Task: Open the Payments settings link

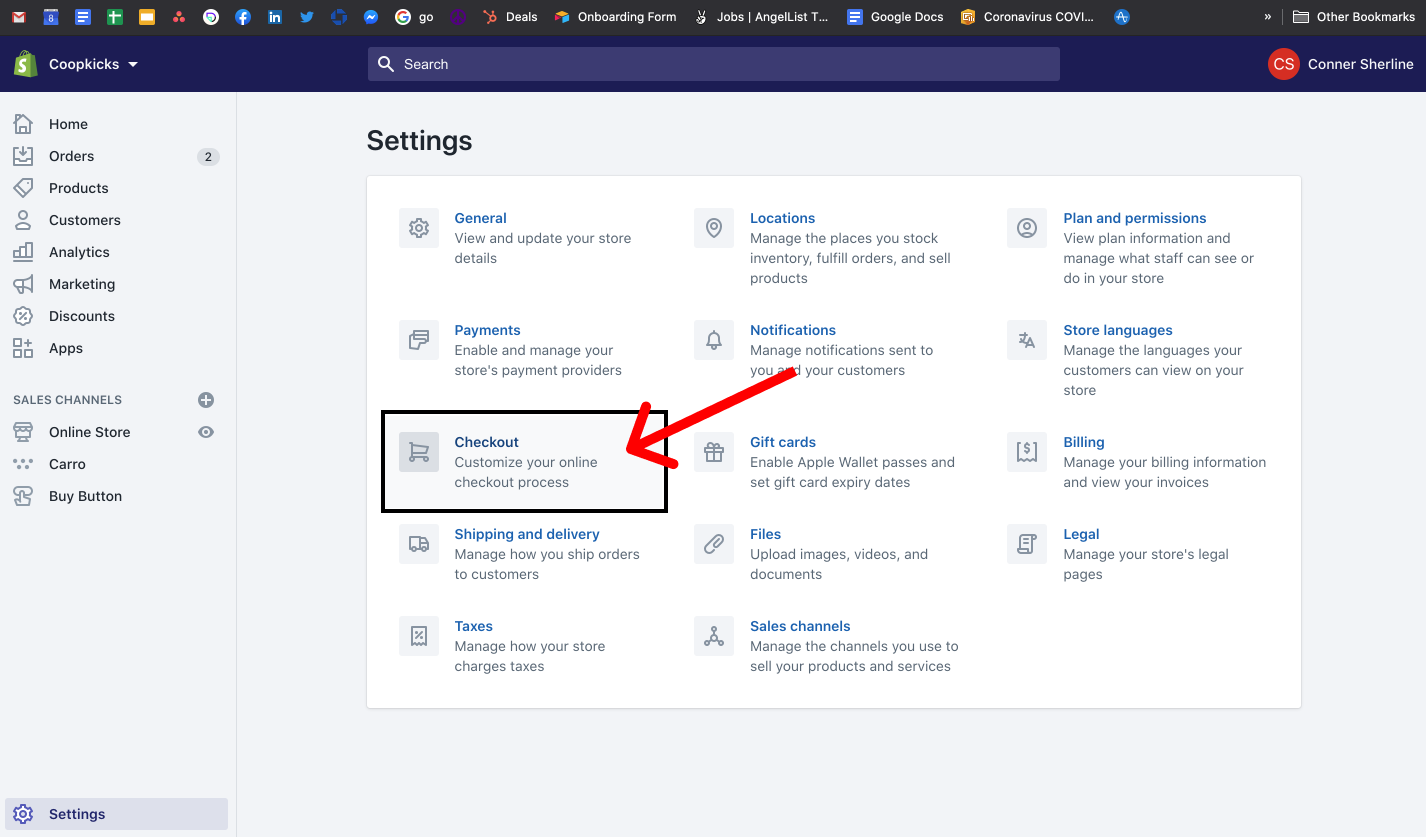Action: tap(487, 330)
